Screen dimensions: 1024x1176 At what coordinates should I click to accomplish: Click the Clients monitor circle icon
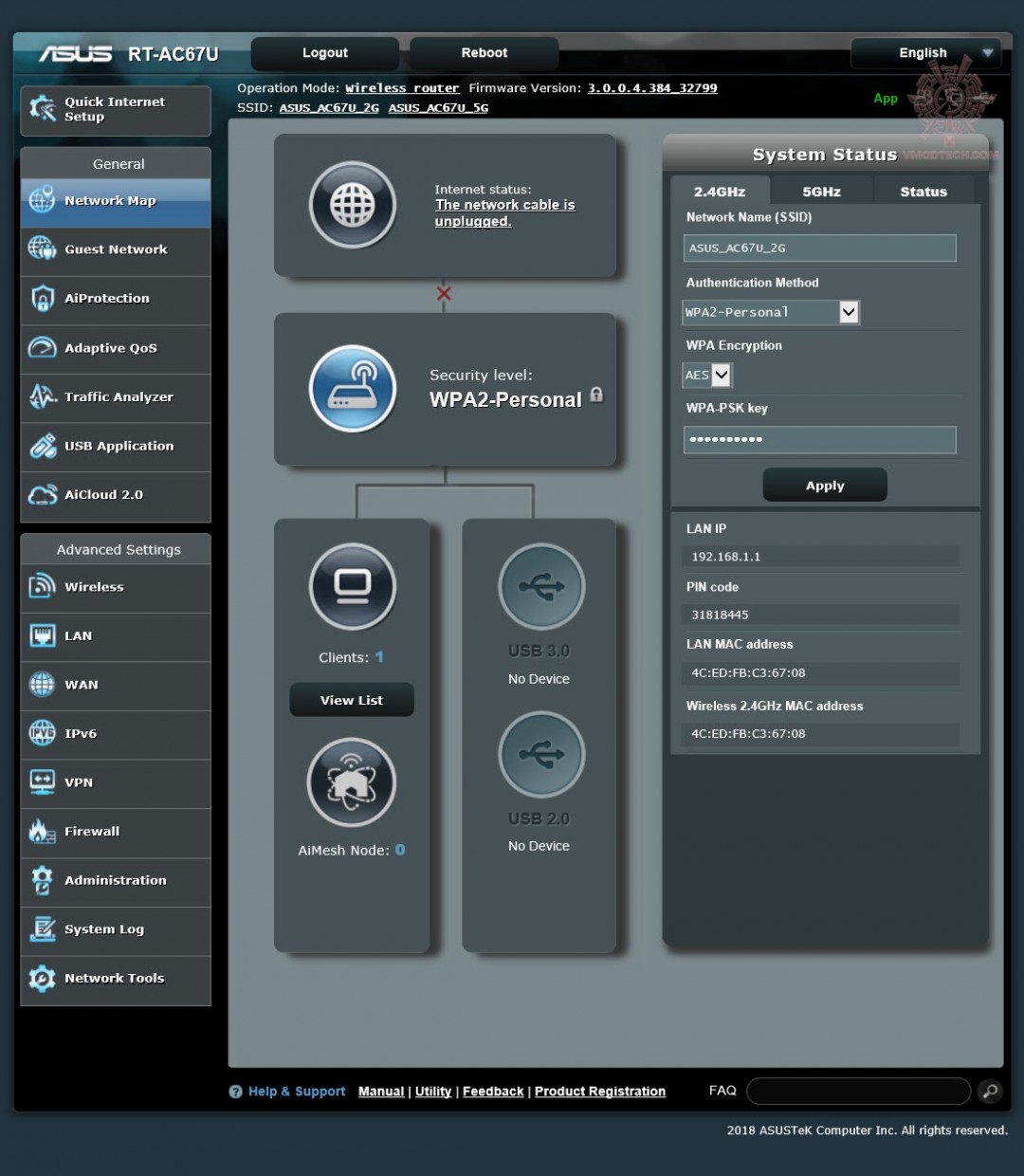click(x=353, y=587)
